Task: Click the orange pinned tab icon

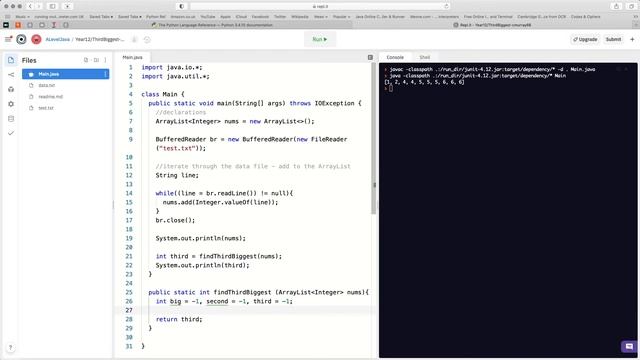Action: [18, 25]
